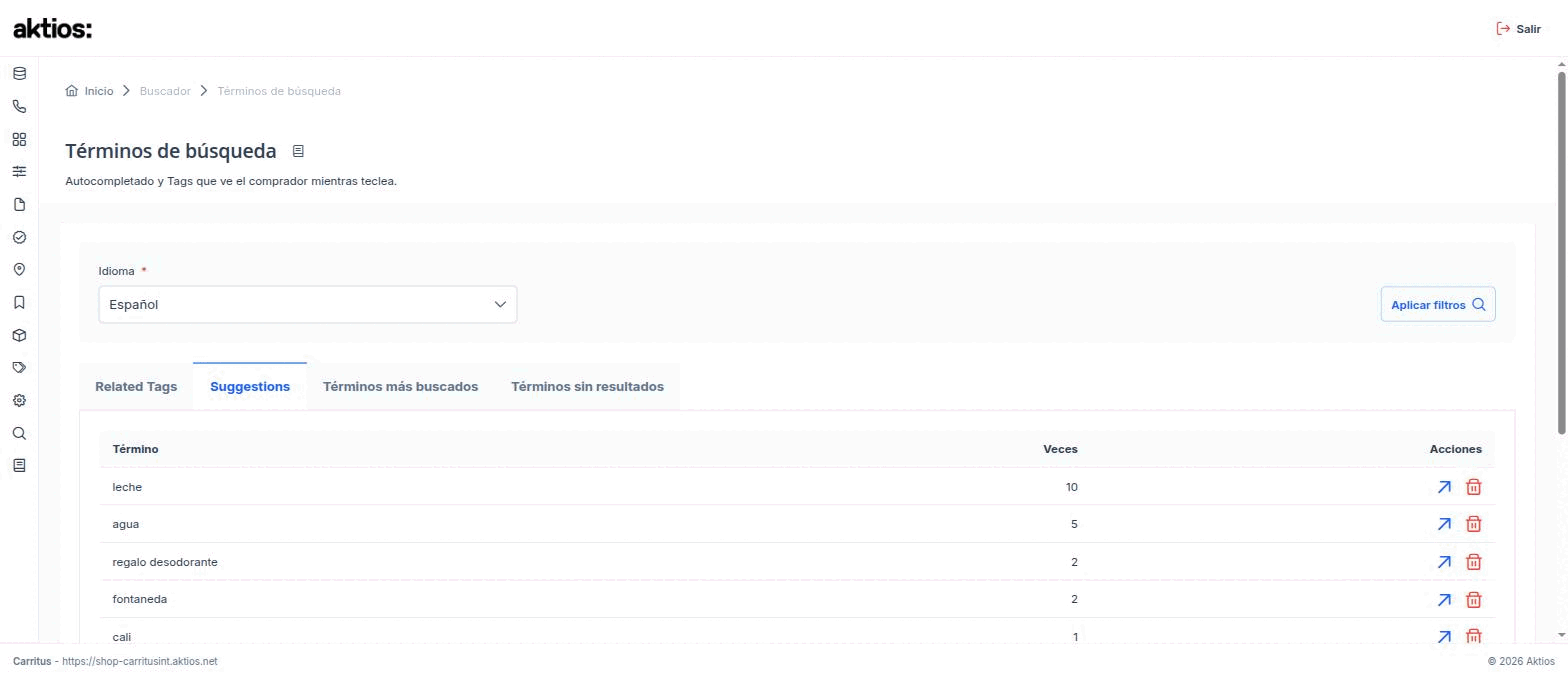Click the aktios logo

[52, 29]
